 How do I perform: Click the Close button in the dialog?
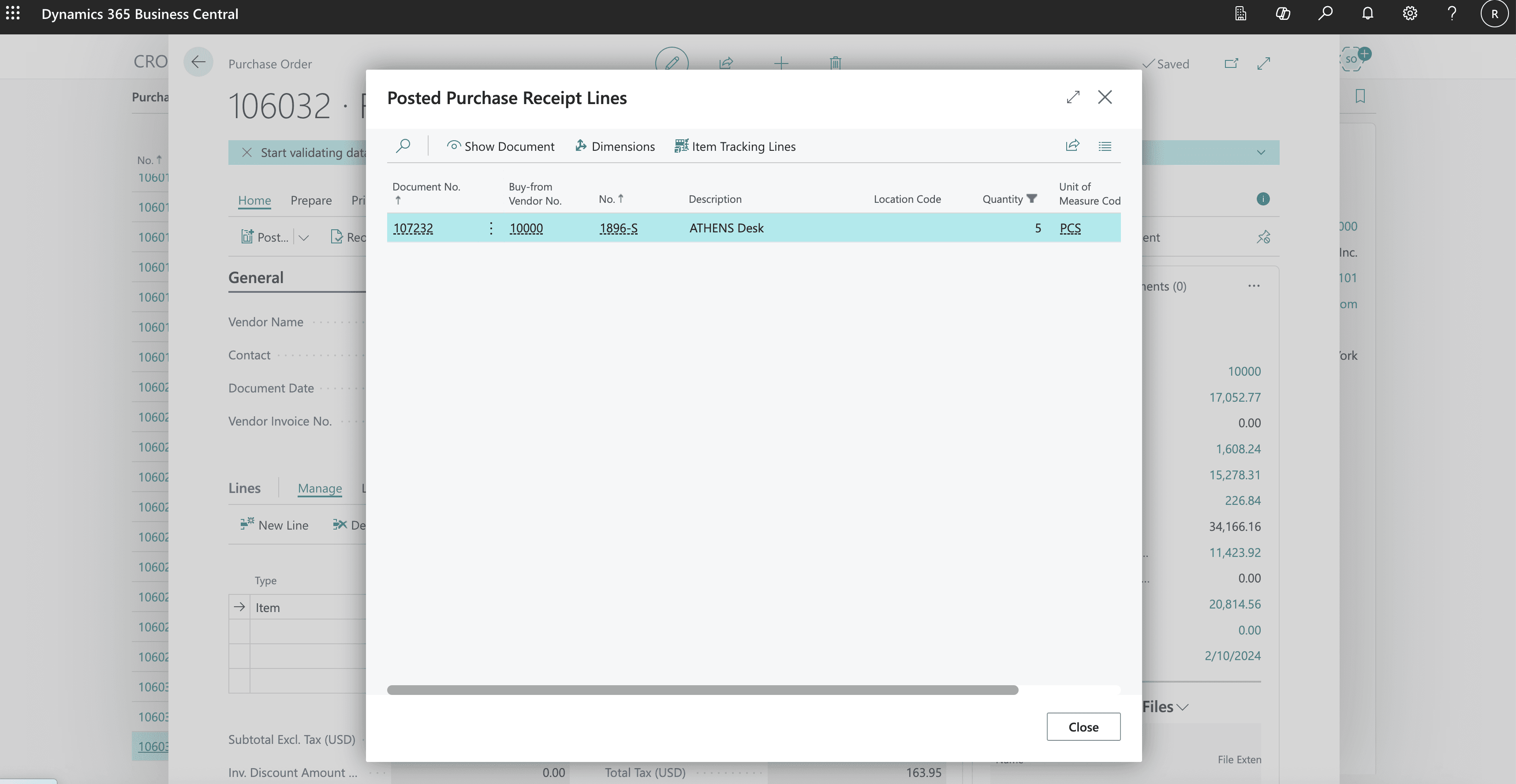point(1083,727)
